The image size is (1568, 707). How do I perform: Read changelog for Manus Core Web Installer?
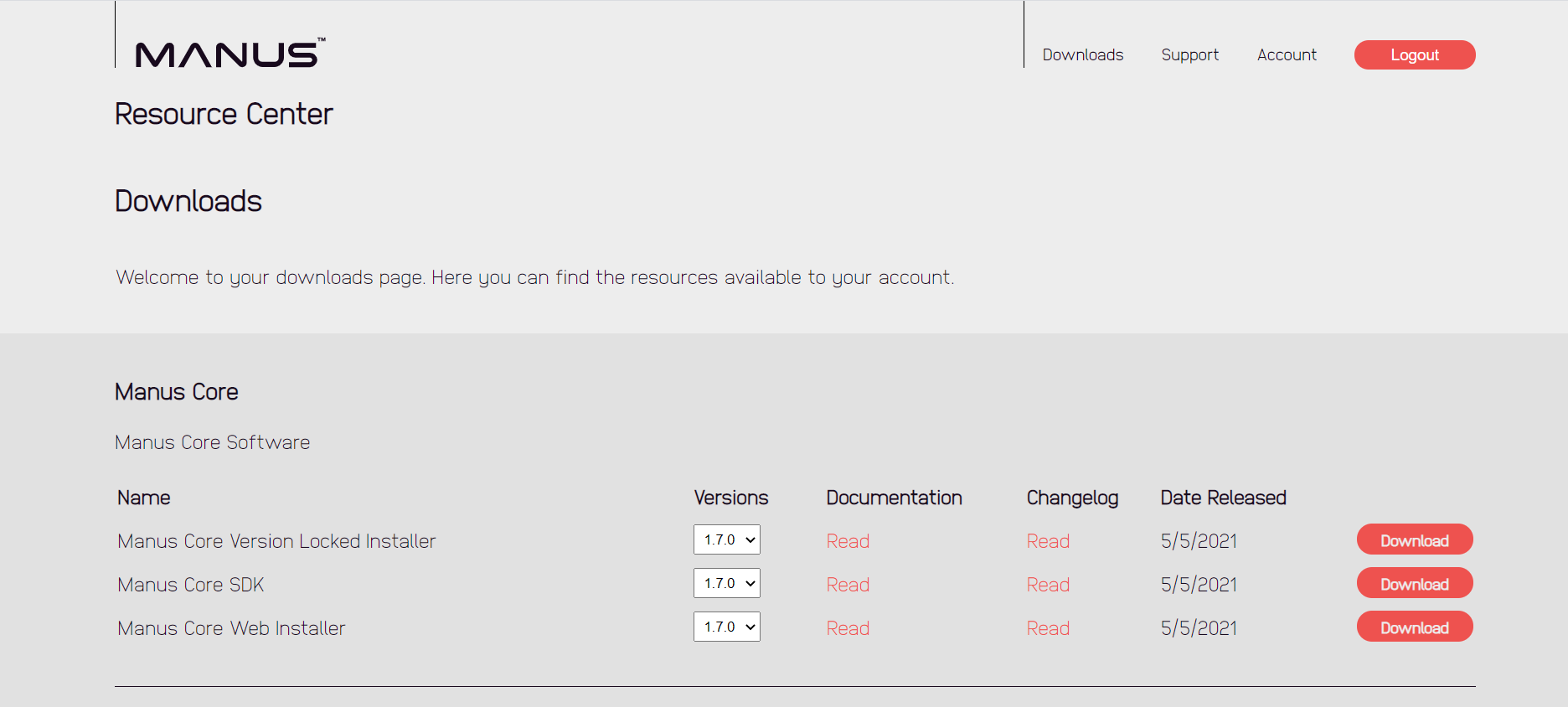point(1048,628)
